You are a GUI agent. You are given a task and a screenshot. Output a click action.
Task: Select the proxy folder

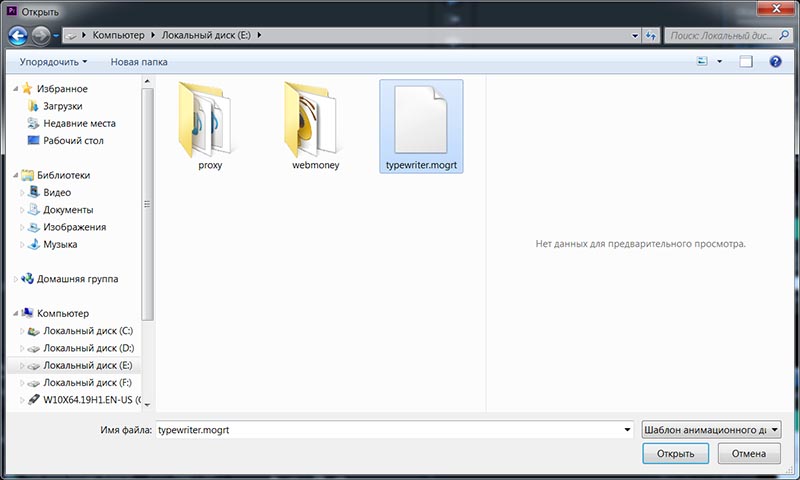[x=210, y=126]
